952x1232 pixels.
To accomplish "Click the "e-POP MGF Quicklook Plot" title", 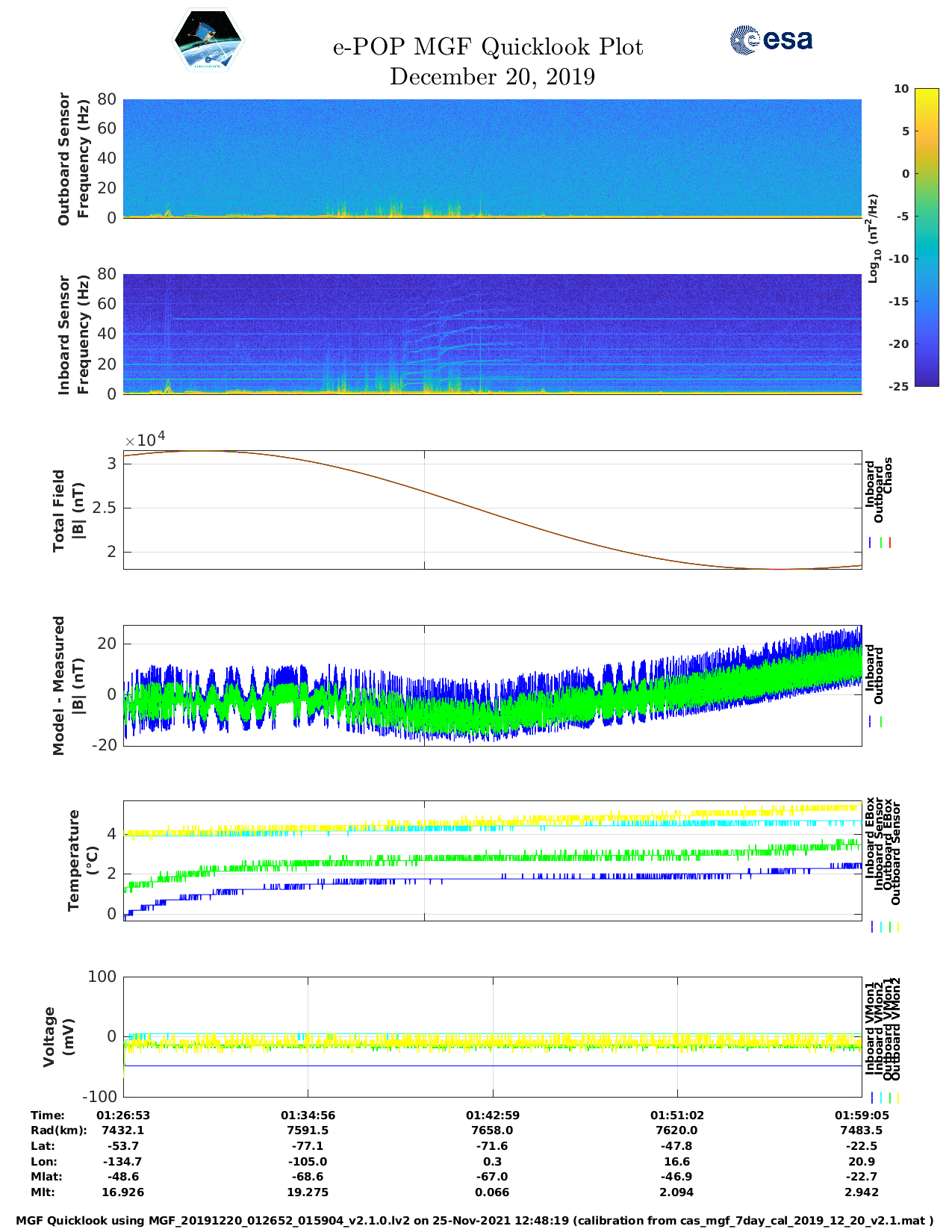I will tap(488, 47).
